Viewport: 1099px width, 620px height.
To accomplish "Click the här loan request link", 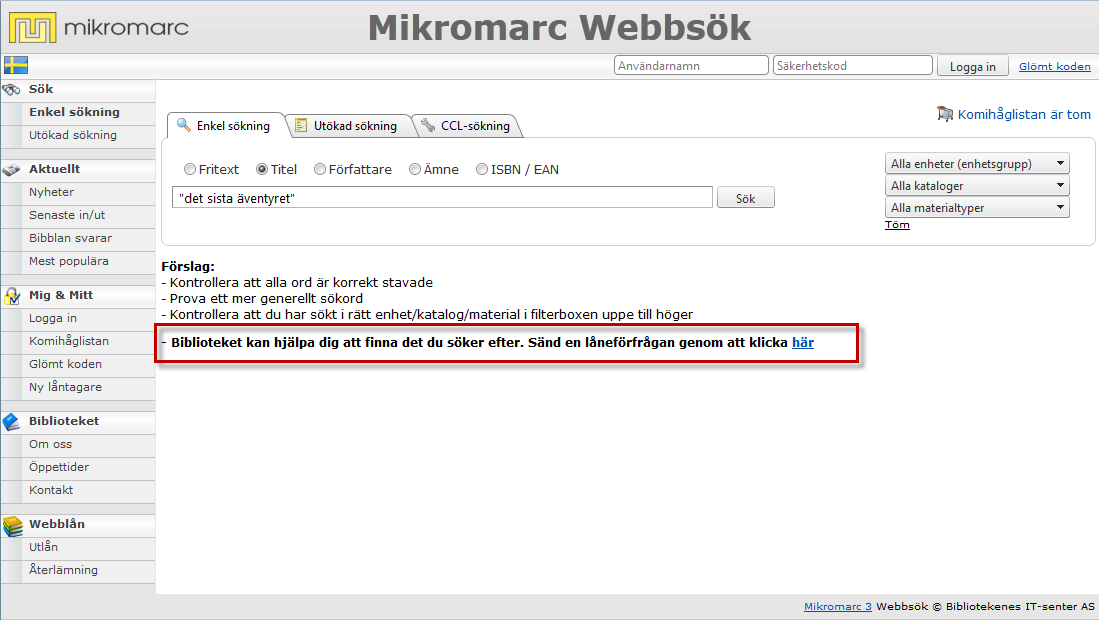I will pyautogui.click(x=803, y=343).
